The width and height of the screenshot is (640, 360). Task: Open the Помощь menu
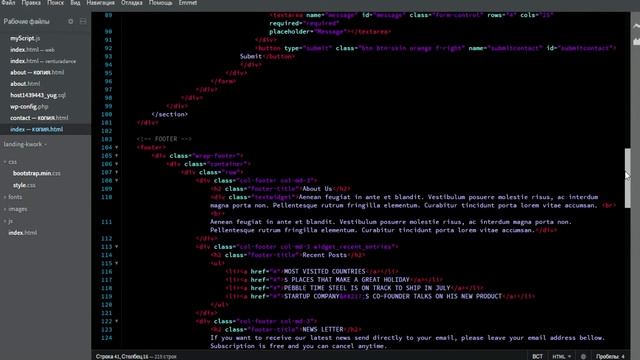click(x=160, y=3)
